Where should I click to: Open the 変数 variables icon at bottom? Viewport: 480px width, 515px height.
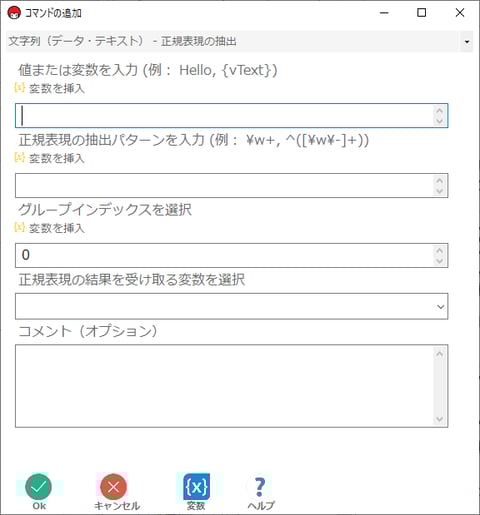point(196,487)
